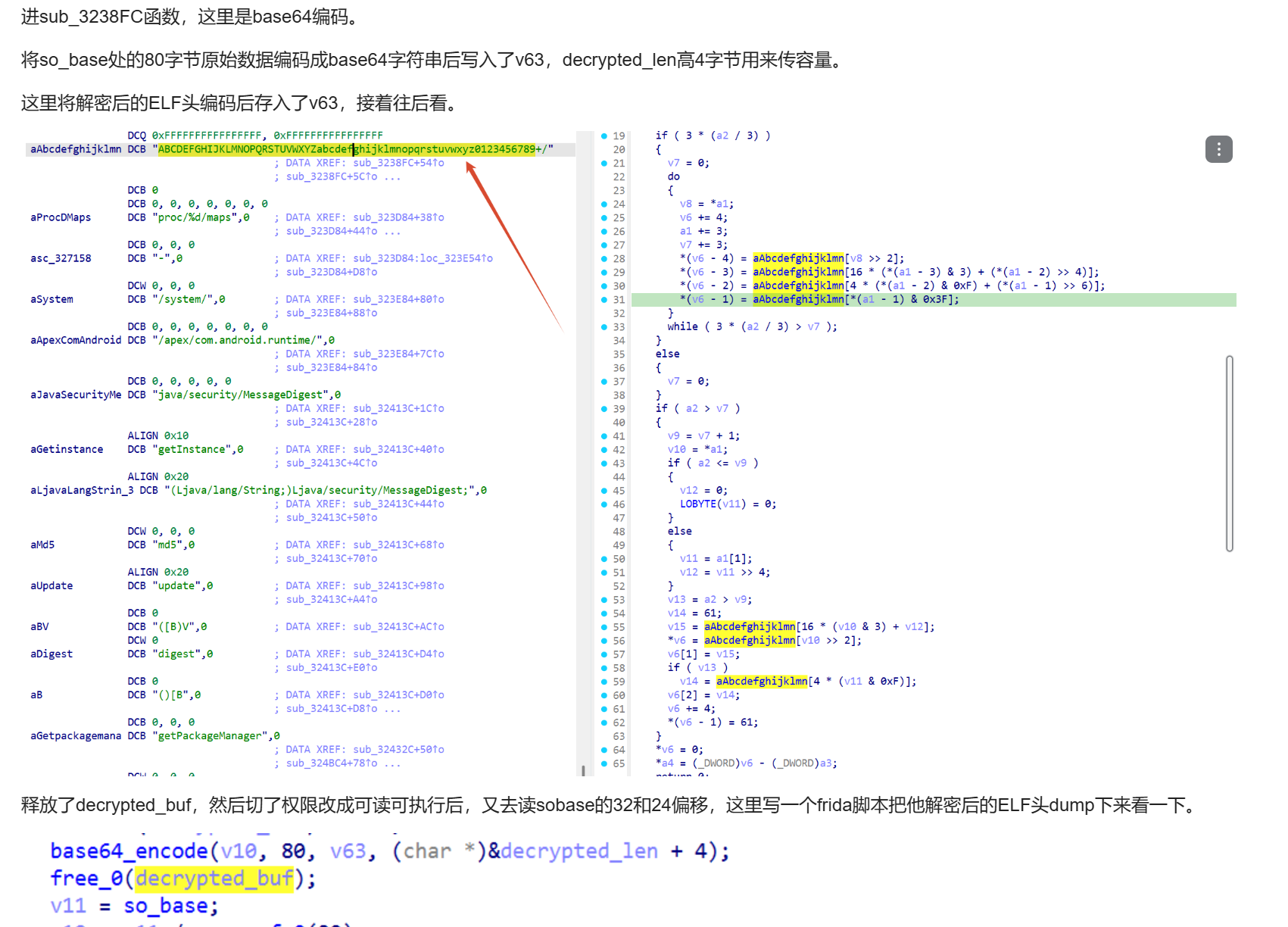
Task: Click the breakpoint dot at line 65
Action: pos(604,763)
